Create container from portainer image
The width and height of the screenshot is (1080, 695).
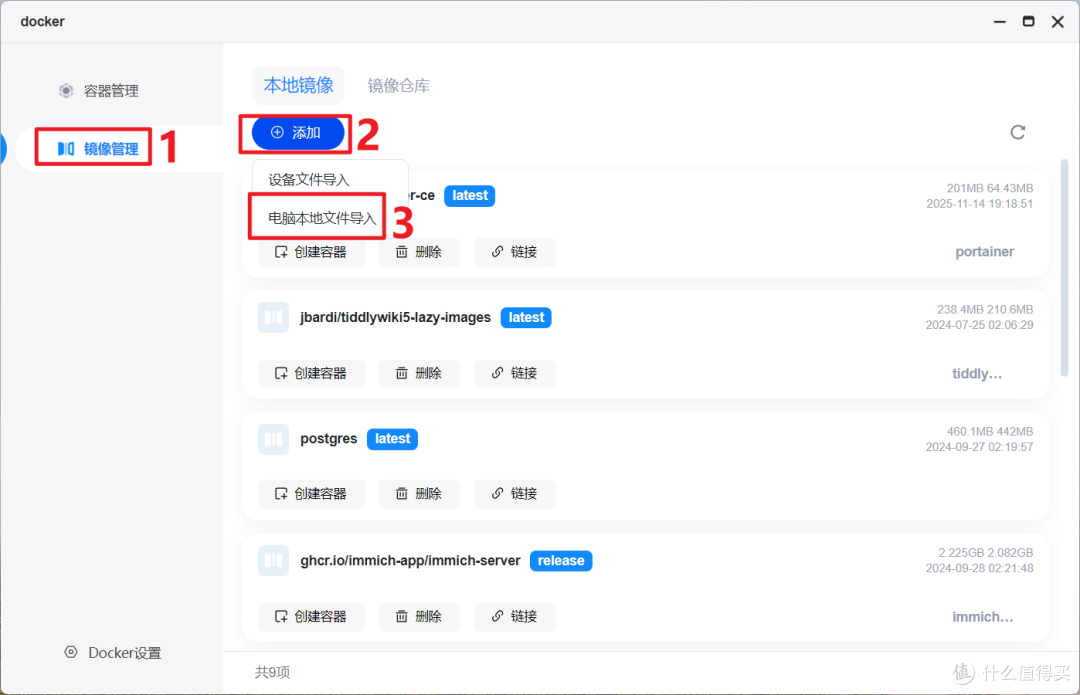pos(311,252)
